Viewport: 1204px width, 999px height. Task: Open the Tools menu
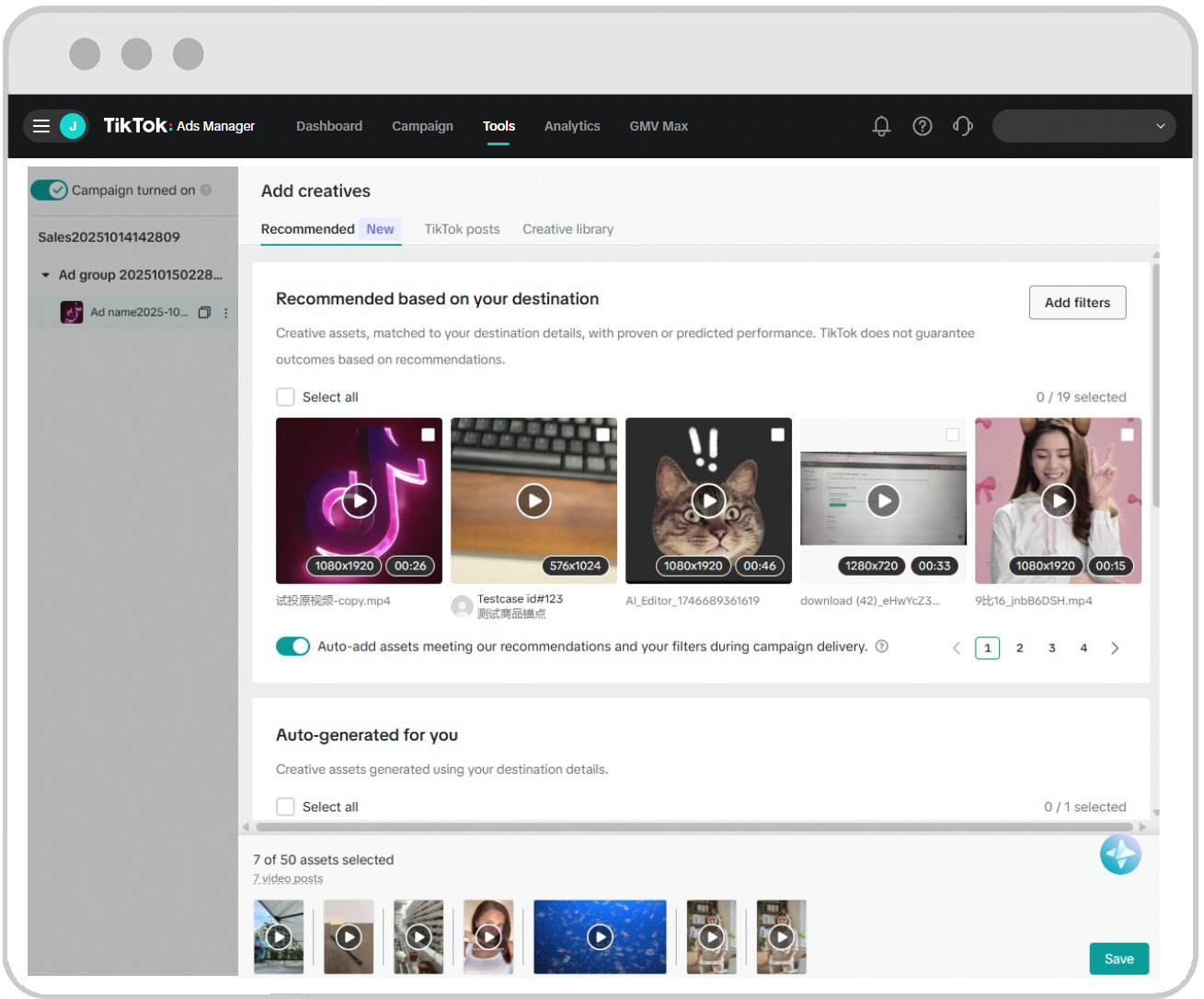[x=499, y=126]
